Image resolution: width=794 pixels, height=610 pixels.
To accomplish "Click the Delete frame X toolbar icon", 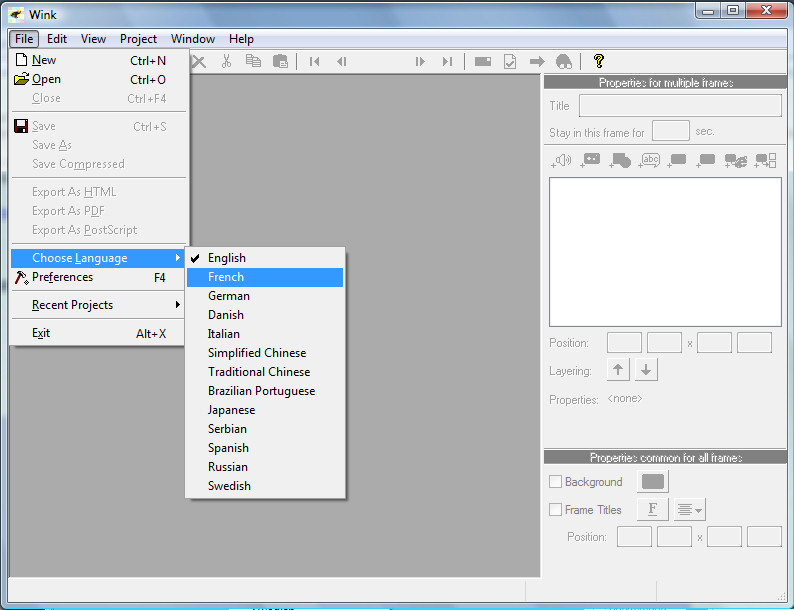I will 199,62.
